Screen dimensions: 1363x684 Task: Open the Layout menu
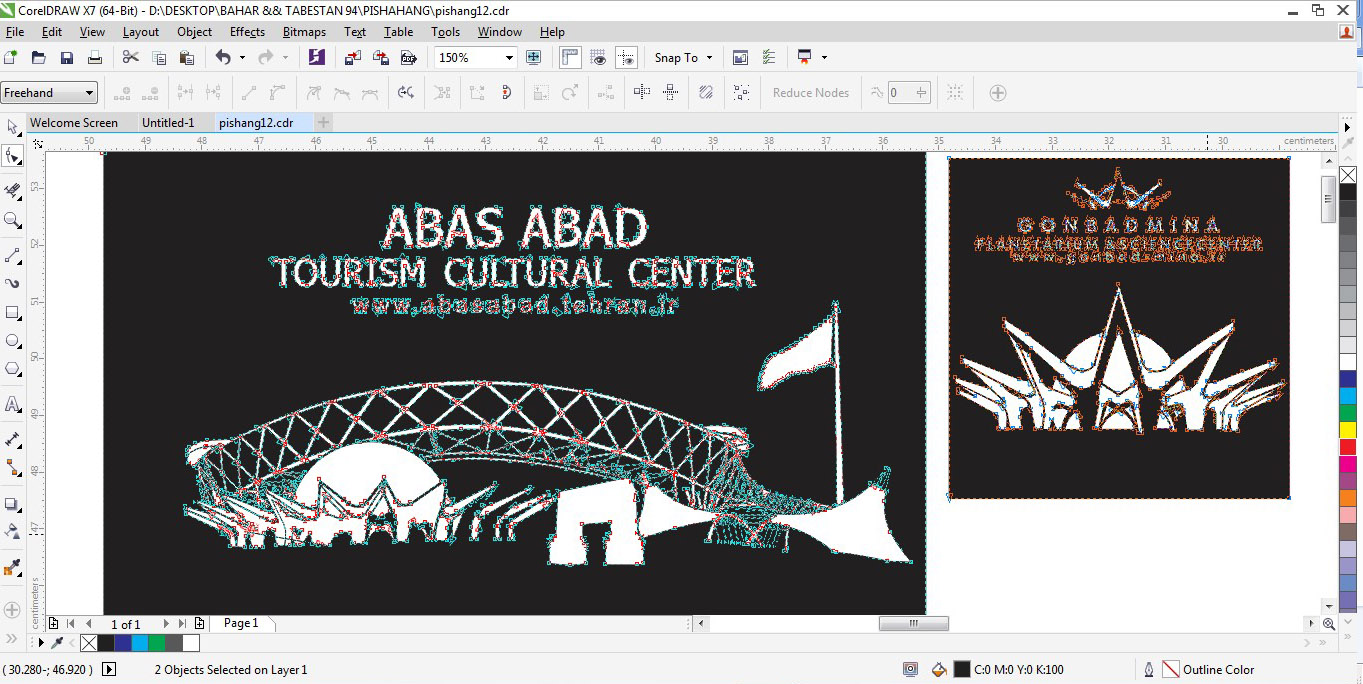[x=141, y=32]
